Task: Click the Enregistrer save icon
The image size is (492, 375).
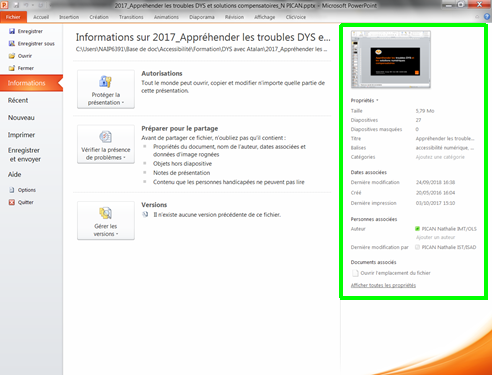Action: (12, 31)
